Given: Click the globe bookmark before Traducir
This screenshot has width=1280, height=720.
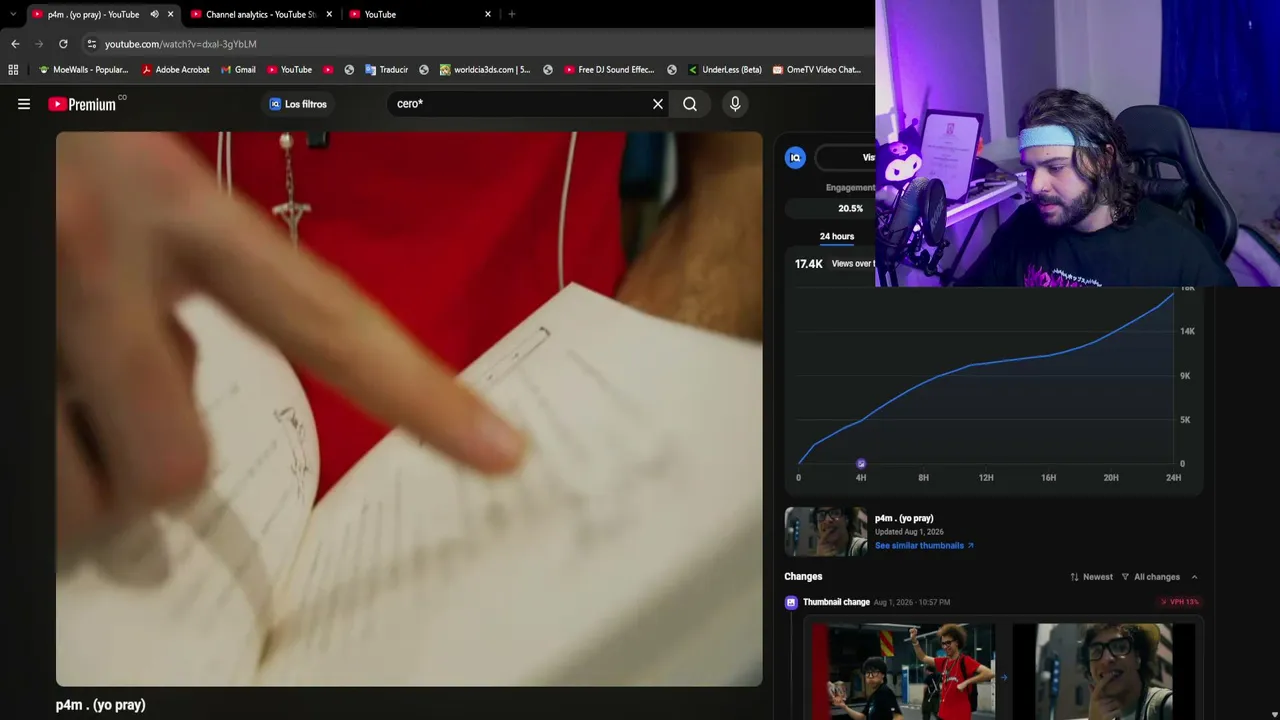Looking at the screenshot, I should click(349, 70).
